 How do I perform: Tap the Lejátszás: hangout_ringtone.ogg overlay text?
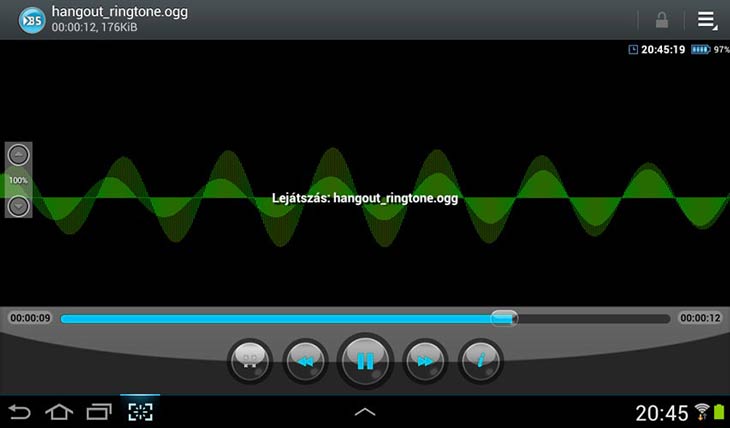(x=365, y=198)
